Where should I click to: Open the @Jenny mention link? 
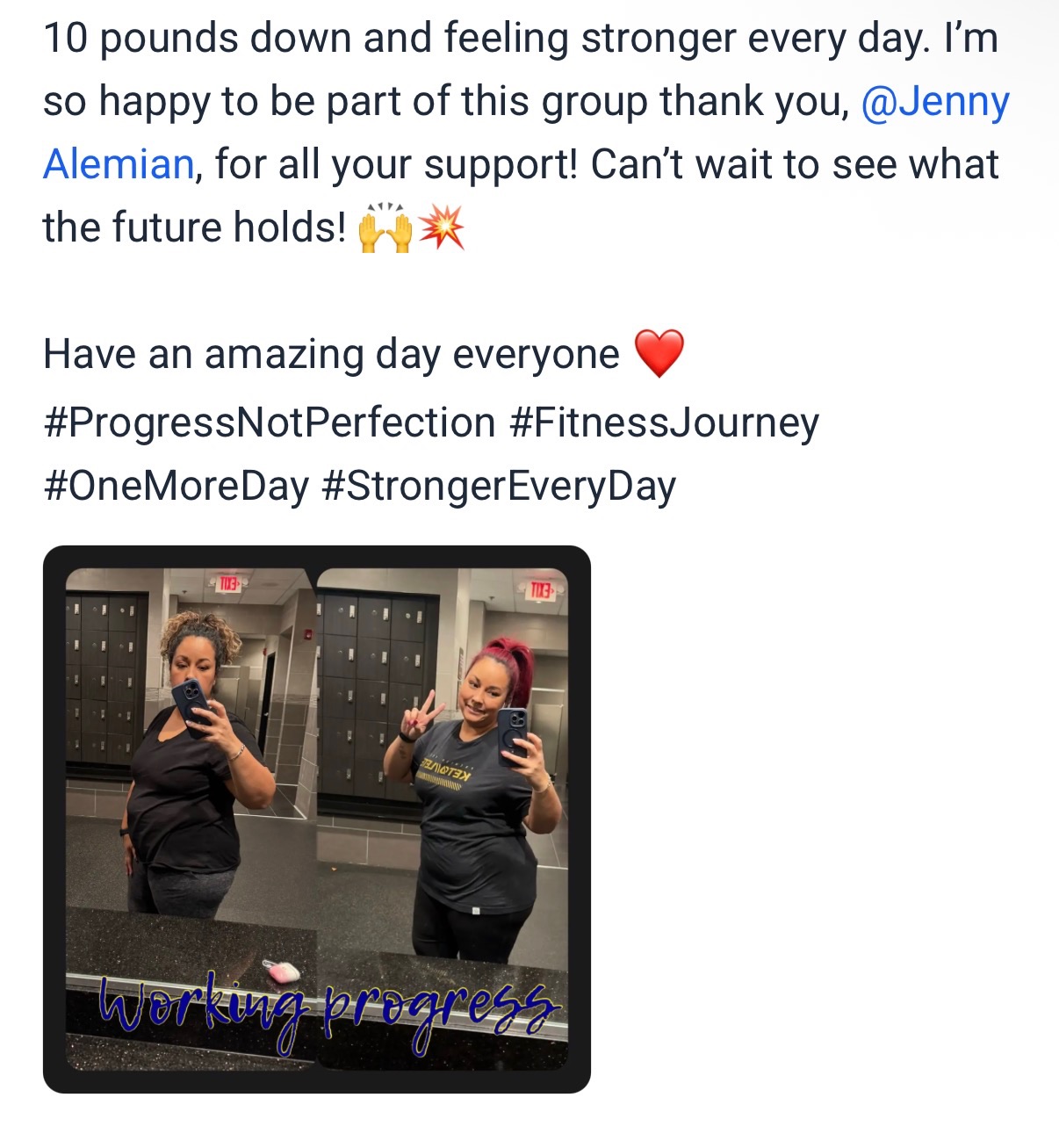935,102
